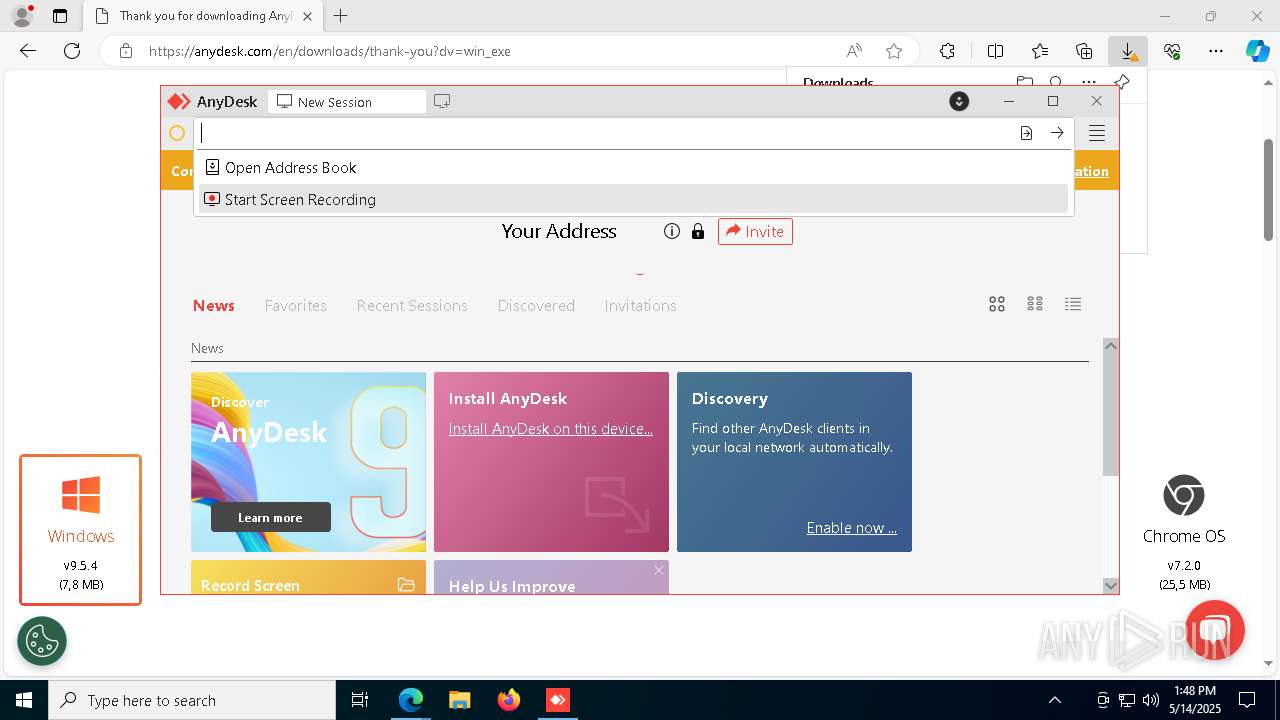Click the Edge profile avatar icon
The height and width of the screenshot is (720, 1280).
(x=21, y=16)
